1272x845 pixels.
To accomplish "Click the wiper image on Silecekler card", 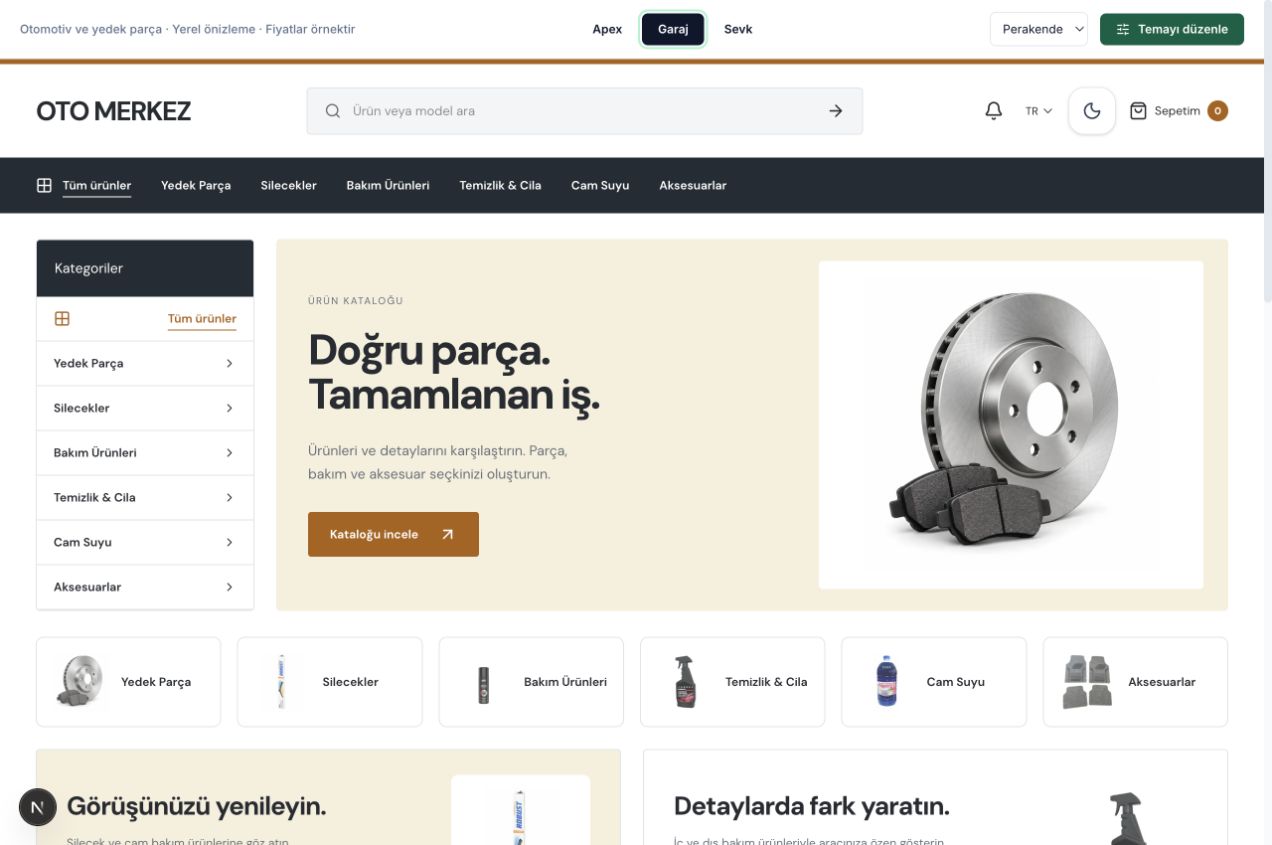I will point(281,682).
